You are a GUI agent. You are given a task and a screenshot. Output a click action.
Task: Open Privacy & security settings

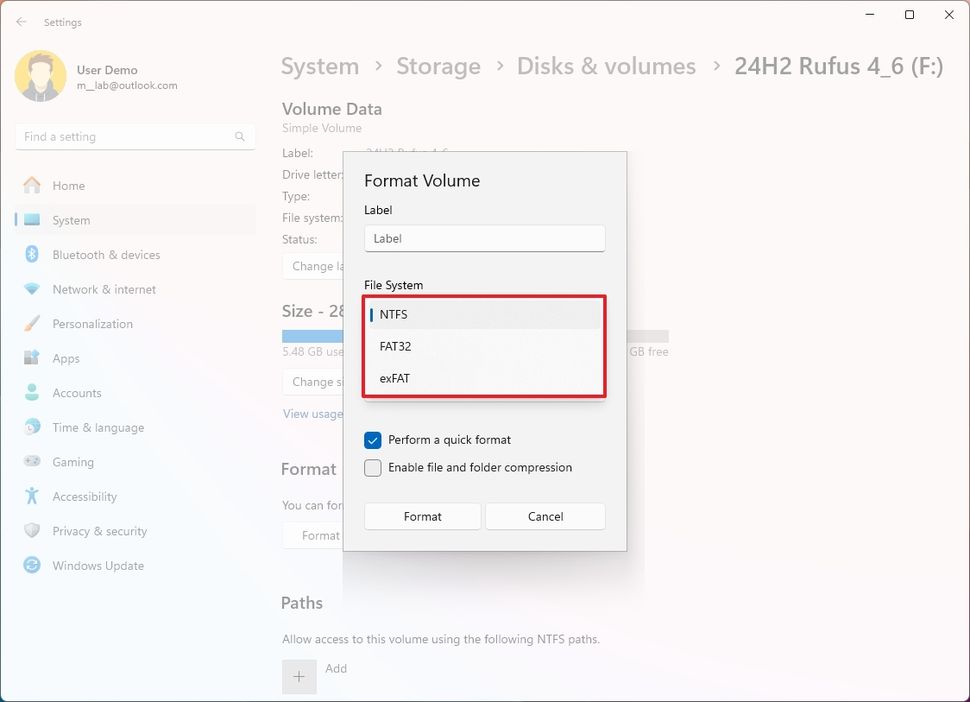pyautogui.click(x=100, y=530)
